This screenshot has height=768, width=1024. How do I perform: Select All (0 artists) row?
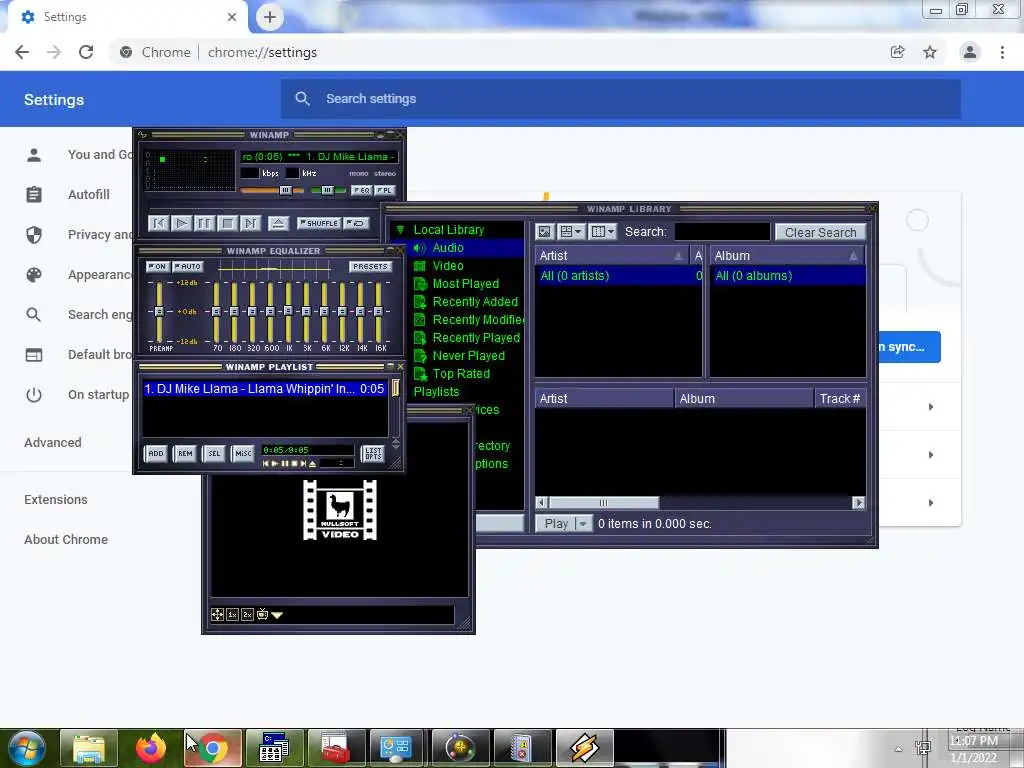[x=619, y=276]
